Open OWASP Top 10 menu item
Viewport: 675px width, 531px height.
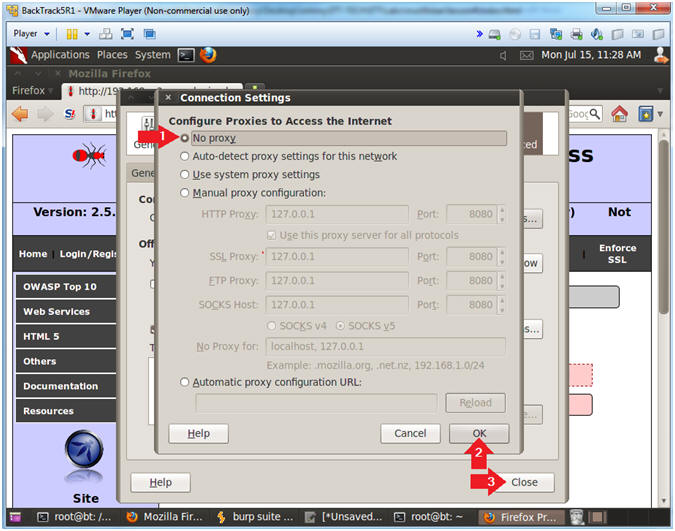click(x=66, y=287)
